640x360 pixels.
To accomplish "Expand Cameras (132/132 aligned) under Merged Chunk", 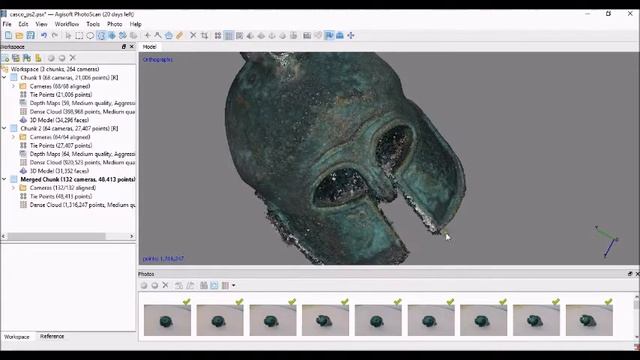I will 13,188.
